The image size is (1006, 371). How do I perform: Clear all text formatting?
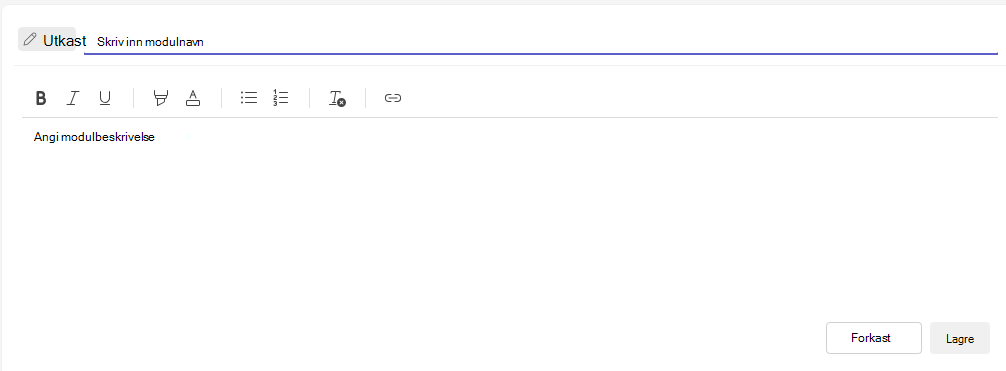(337, 98)
